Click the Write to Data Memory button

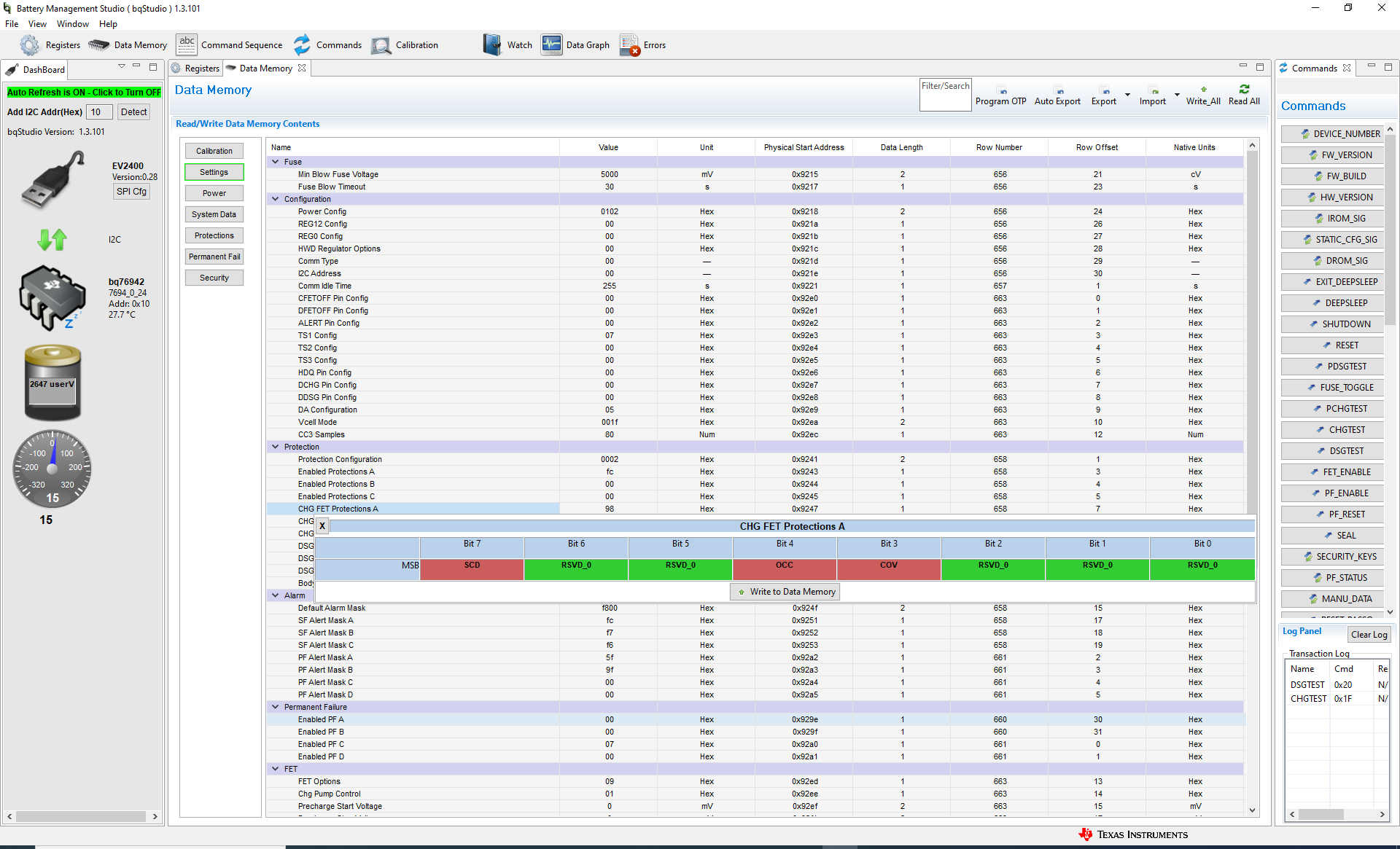pyautogui.click(x=785, y=592)
